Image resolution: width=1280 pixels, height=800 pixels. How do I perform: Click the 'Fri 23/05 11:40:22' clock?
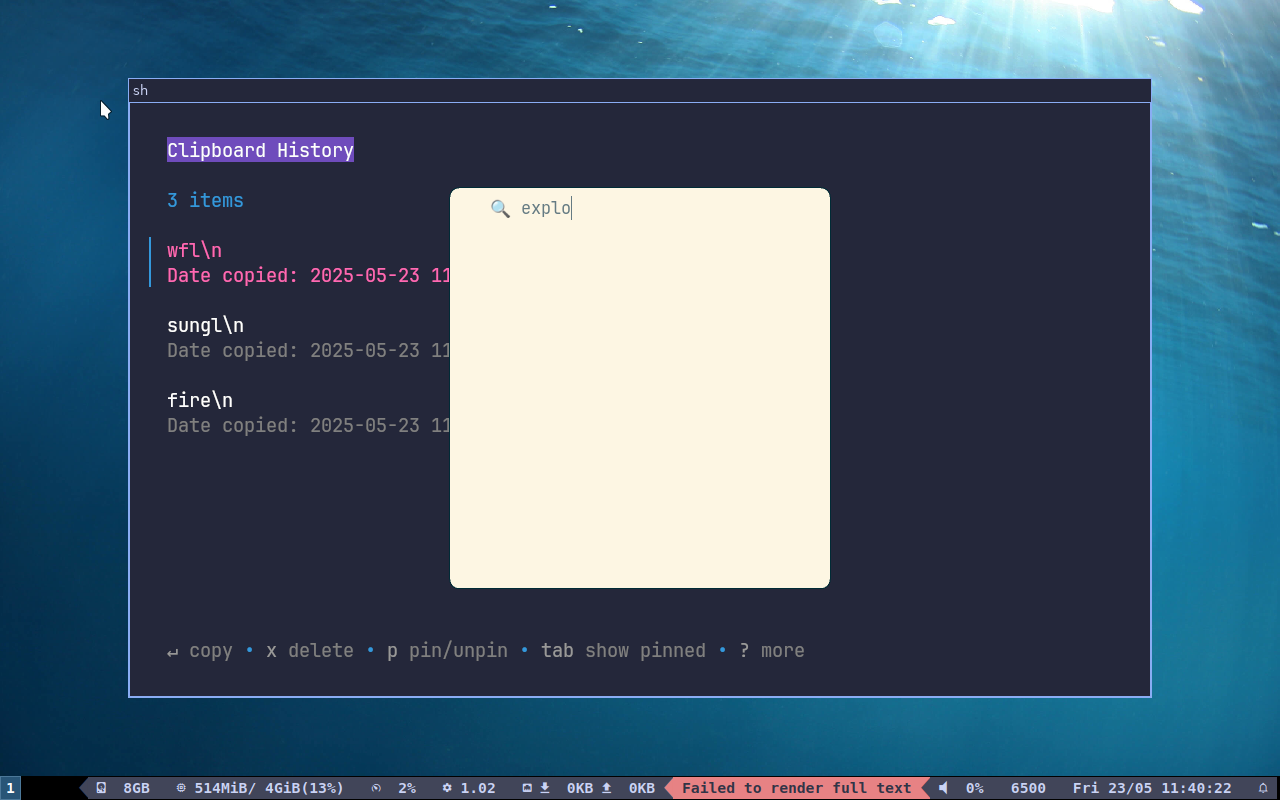[1152, 788]
